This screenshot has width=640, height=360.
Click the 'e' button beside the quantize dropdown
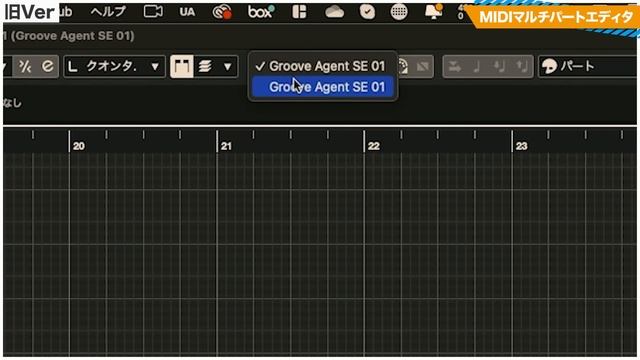[x=48, y=66]
